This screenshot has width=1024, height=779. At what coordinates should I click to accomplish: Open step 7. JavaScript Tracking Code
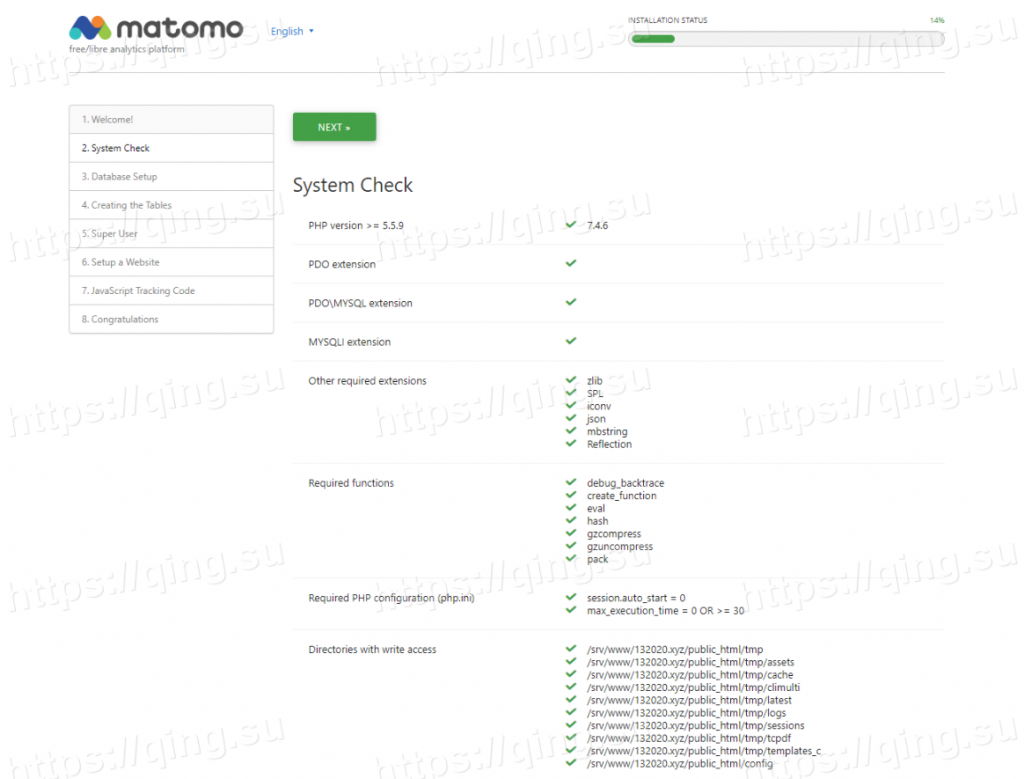pyautogui.click(x=171, y=291)
